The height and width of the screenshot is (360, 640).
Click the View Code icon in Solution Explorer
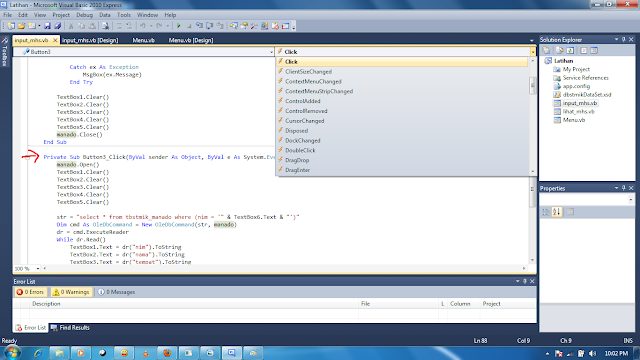point(584,51)
